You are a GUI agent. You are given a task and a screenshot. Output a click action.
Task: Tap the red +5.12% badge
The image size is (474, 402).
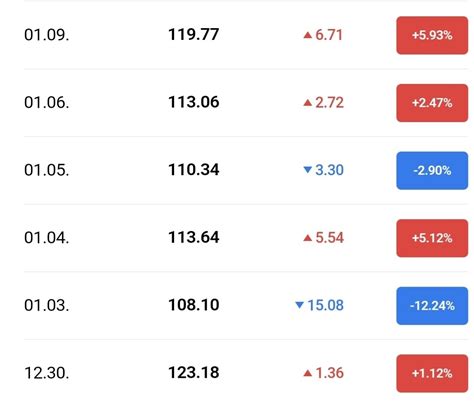432,238
